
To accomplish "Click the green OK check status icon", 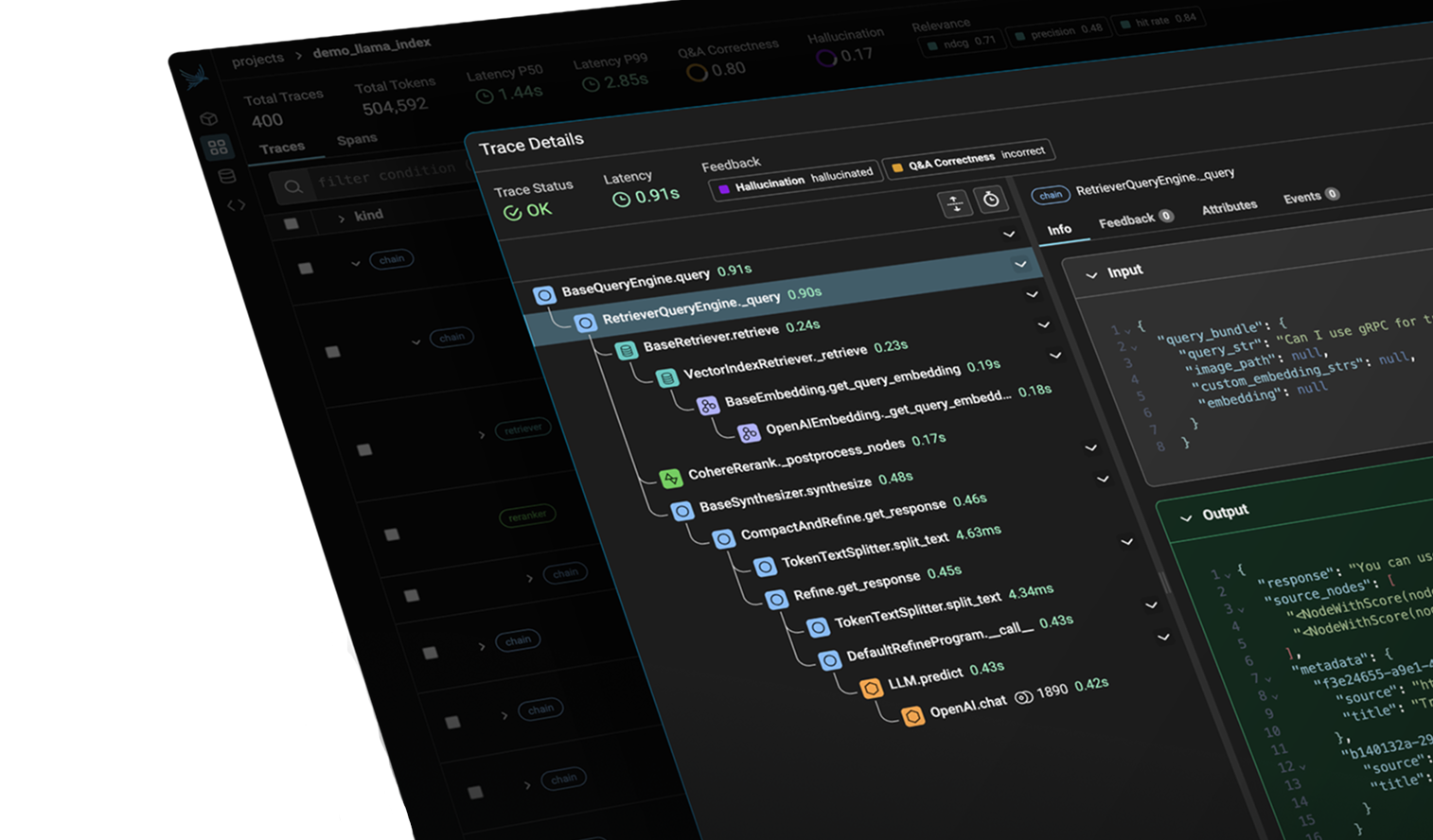I will coord(512,213).
